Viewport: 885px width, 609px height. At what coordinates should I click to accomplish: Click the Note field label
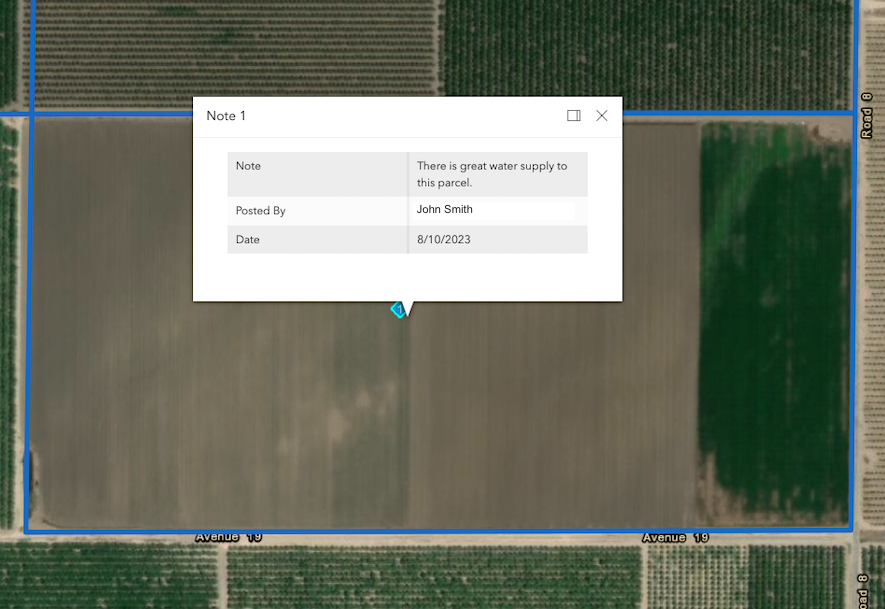[x=248, y=166]
